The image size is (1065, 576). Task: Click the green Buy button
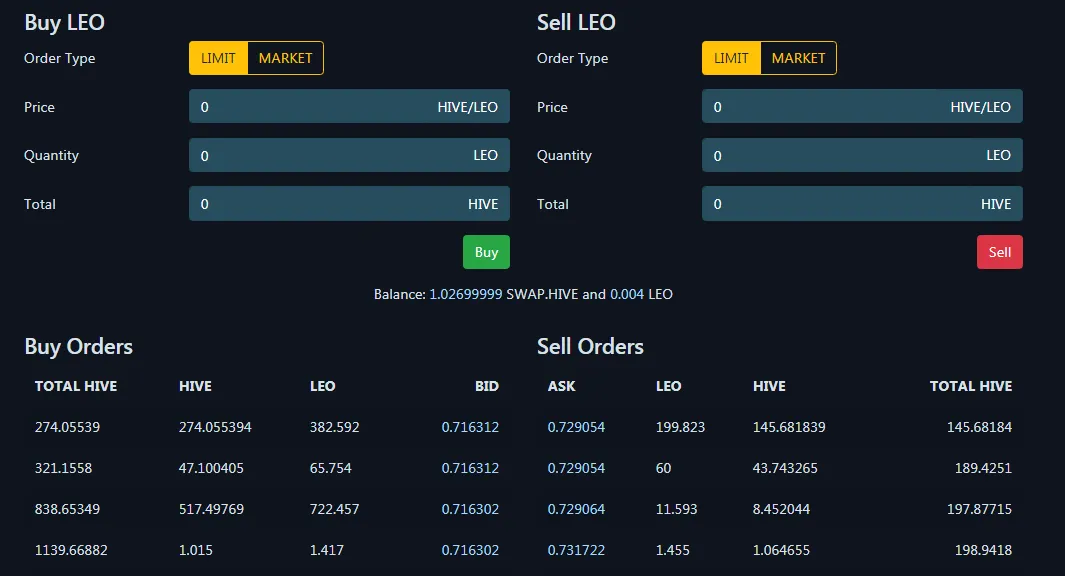(x=486, y=252)
